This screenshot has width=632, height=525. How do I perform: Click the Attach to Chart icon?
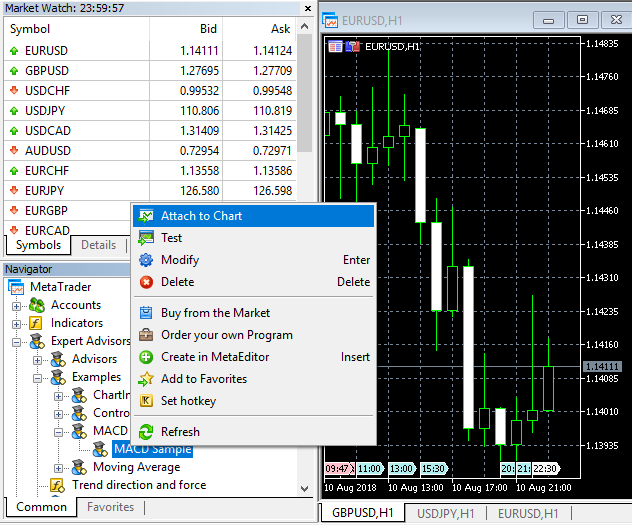tap(146, 216)
